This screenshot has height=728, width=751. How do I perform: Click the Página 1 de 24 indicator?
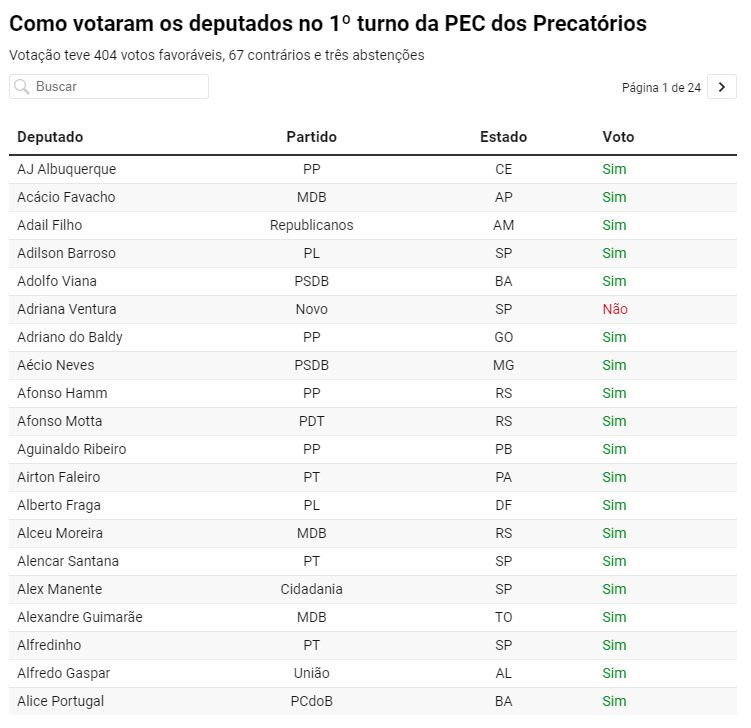coord(661,88)
